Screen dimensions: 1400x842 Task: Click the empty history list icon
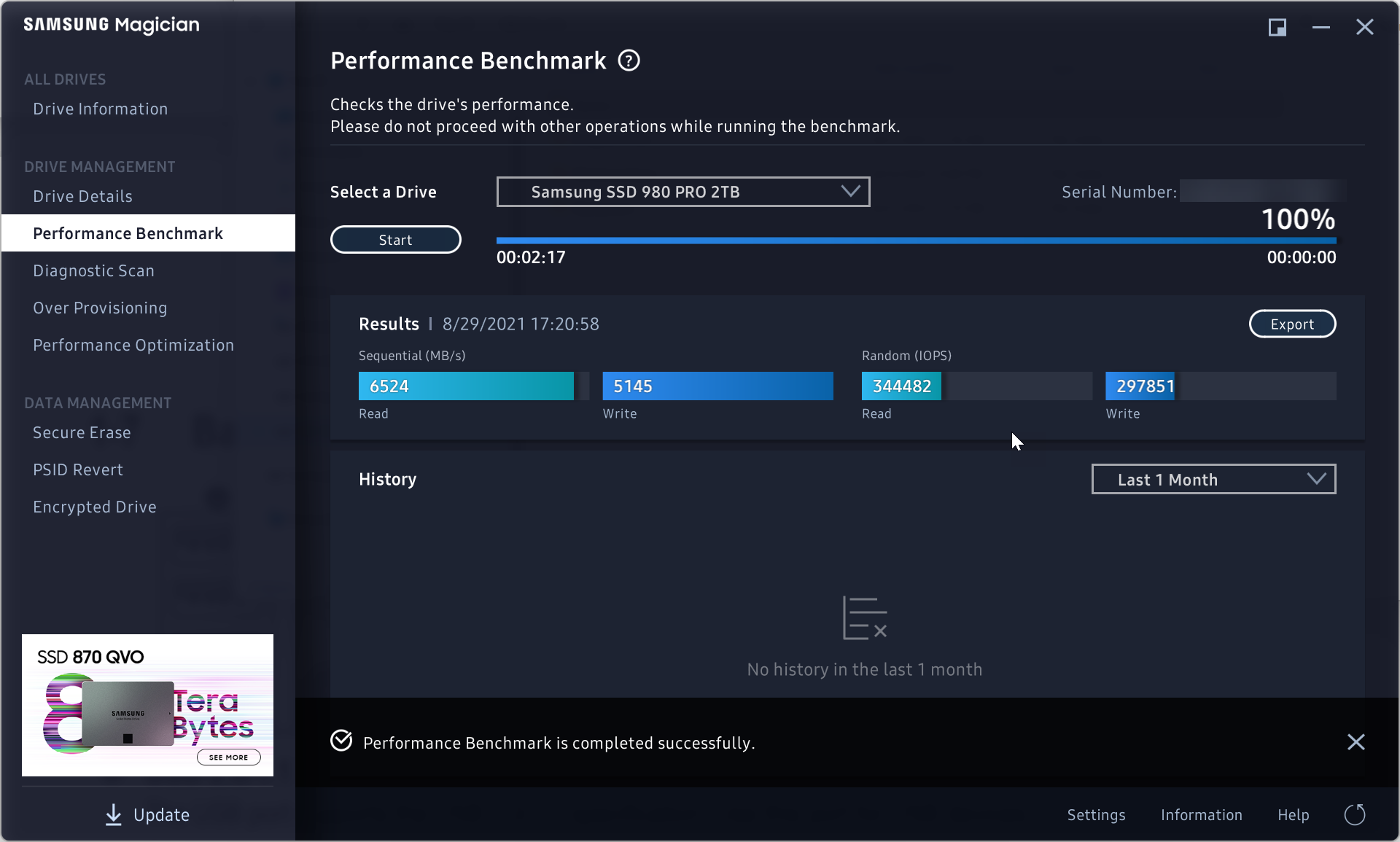[865, 618]
